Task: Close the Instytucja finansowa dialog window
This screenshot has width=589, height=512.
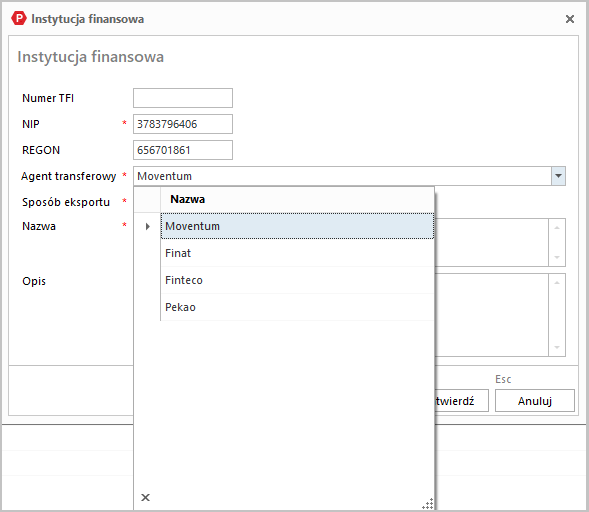Action: [x=569, y=19]
